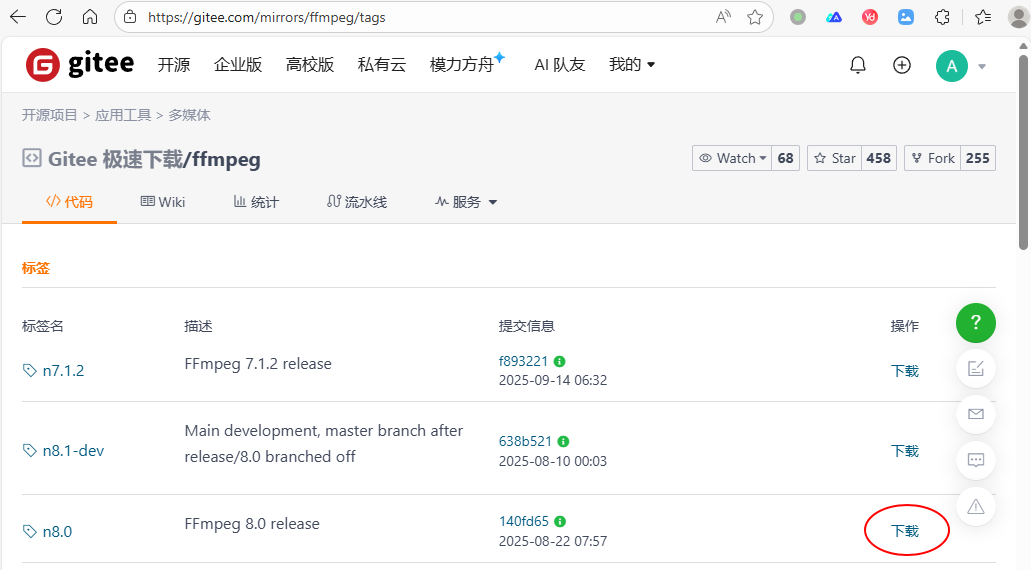This screenshot has width=1031, height=570.
Task: Star the ffmpeg repository
Action: click(834, 158)
